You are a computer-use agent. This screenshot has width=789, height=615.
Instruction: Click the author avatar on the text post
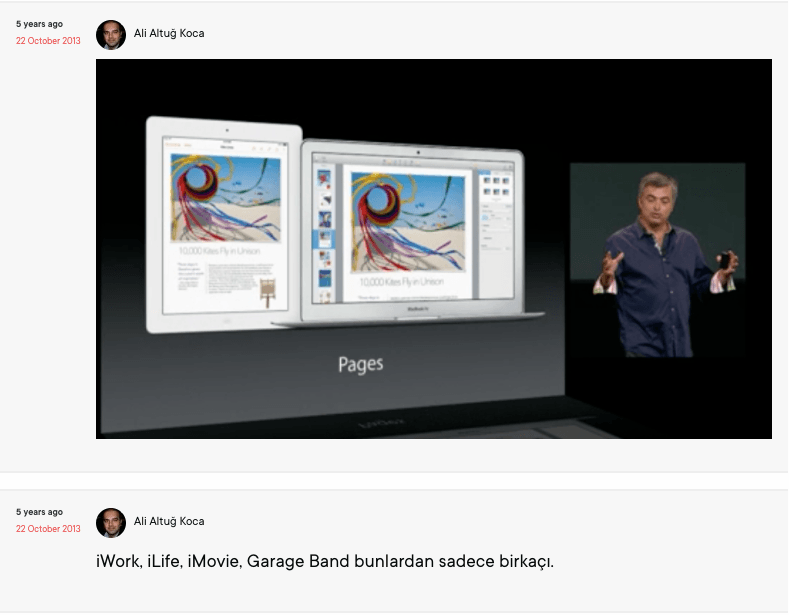(x=110, y=523)
